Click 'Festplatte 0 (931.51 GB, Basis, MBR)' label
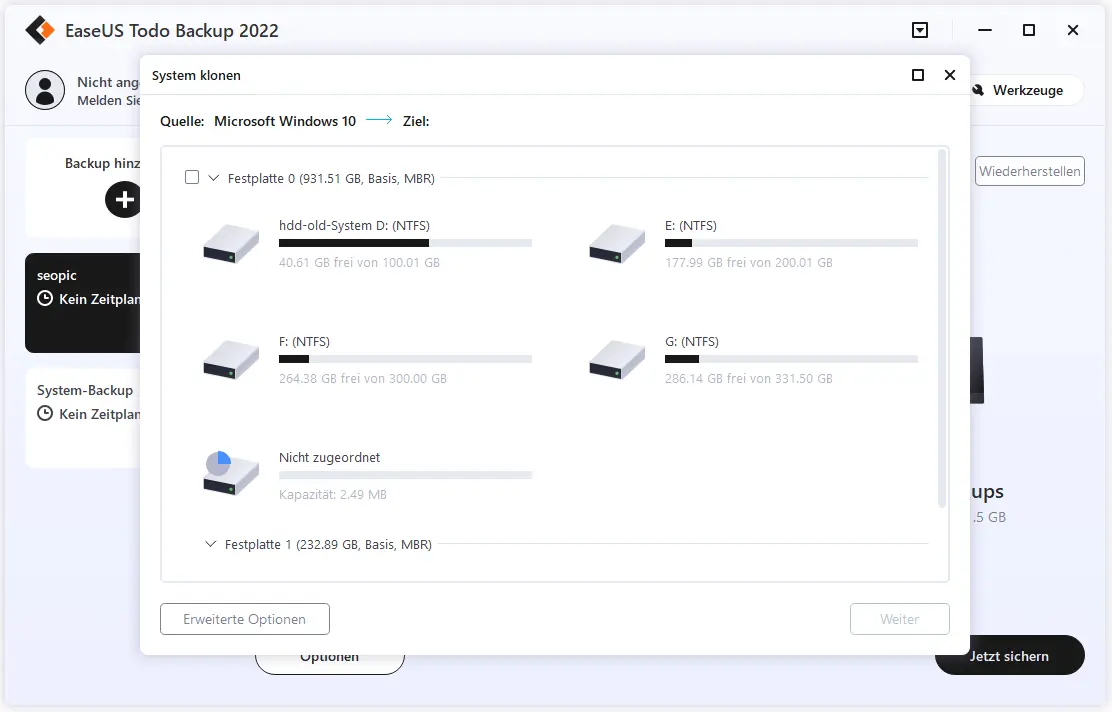This screenshot has height=712, width=1112. 331,179
